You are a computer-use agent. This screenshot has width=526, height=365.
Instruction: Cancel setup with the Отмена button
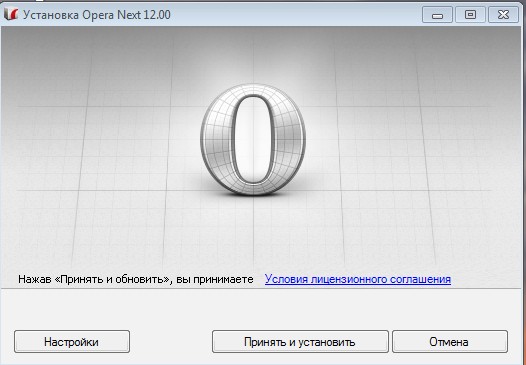point(450,342)
